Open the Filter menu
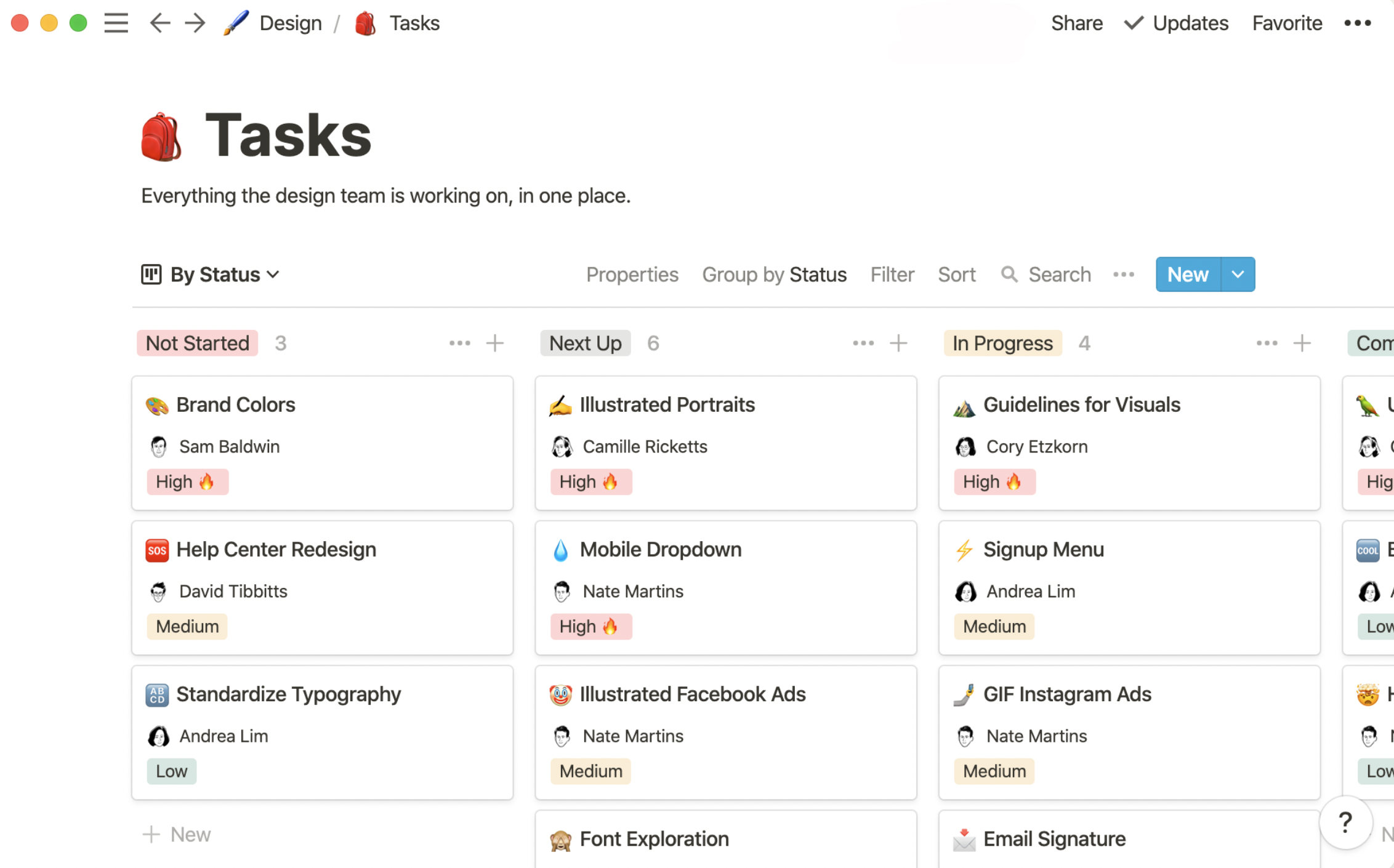 point(892,275)
